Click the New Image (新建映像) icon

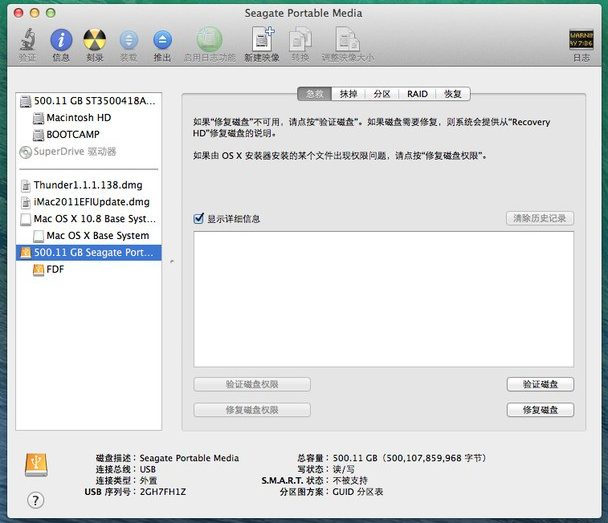click(263, 39)
